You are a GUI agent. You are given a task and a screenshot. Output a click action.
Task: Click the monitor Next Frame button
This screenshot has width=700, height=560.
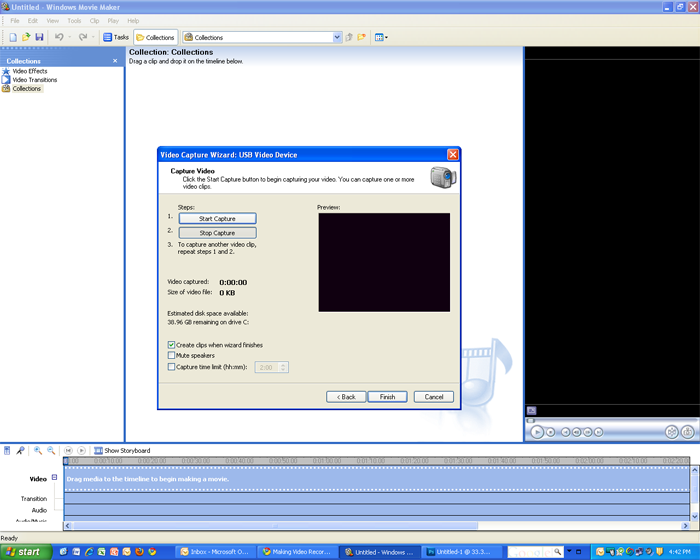(588, 432)
